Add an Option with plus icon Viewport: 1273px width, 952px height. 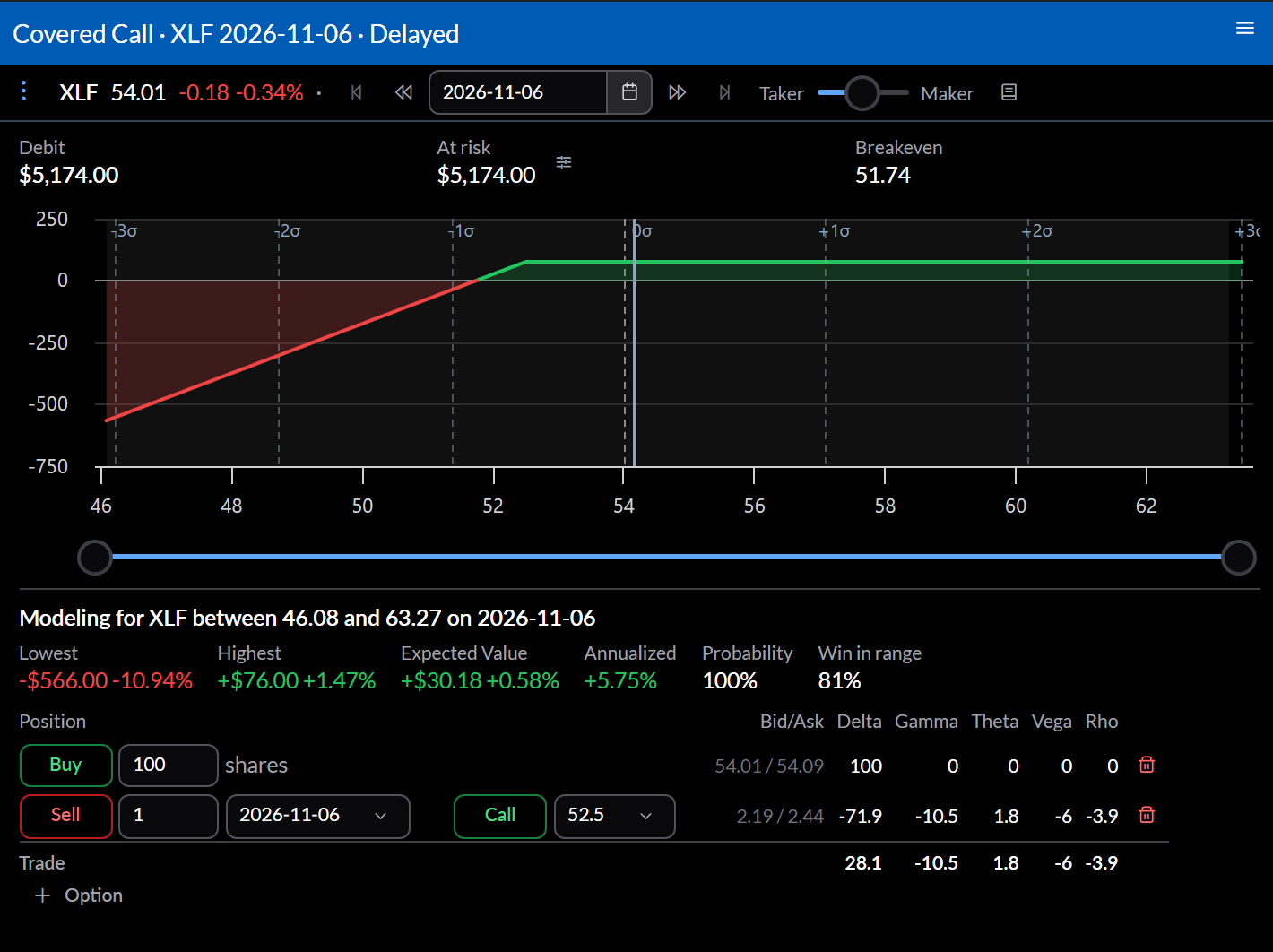[42, 896]
